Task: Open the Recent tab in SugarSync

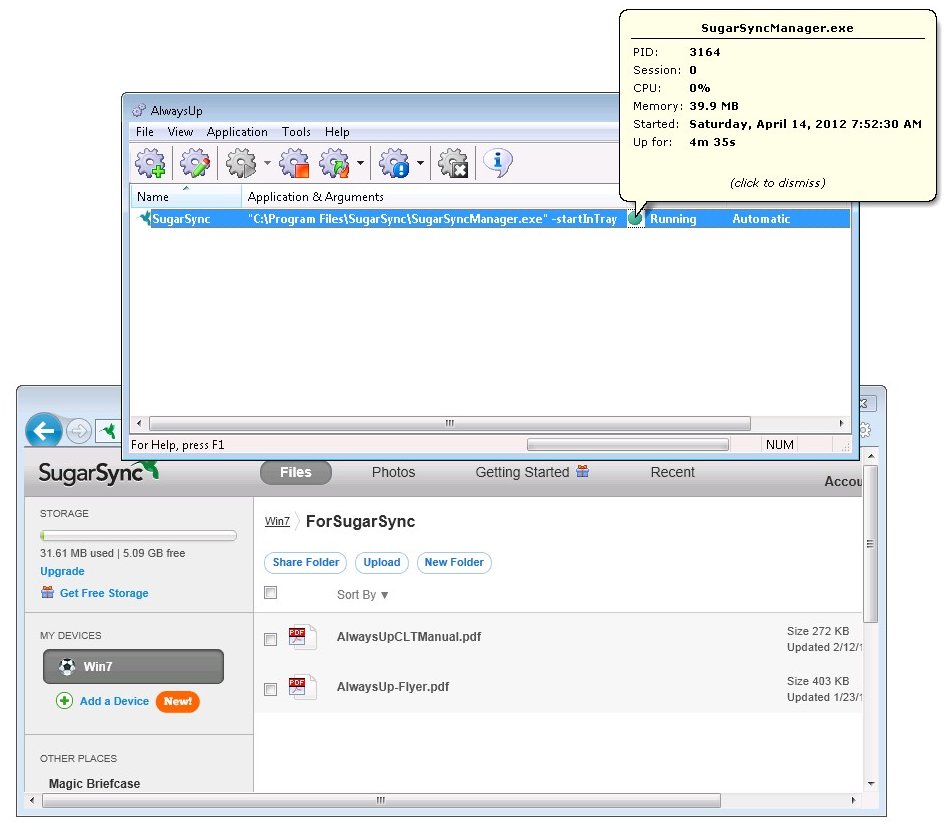Action: click(x=672, y=472)
